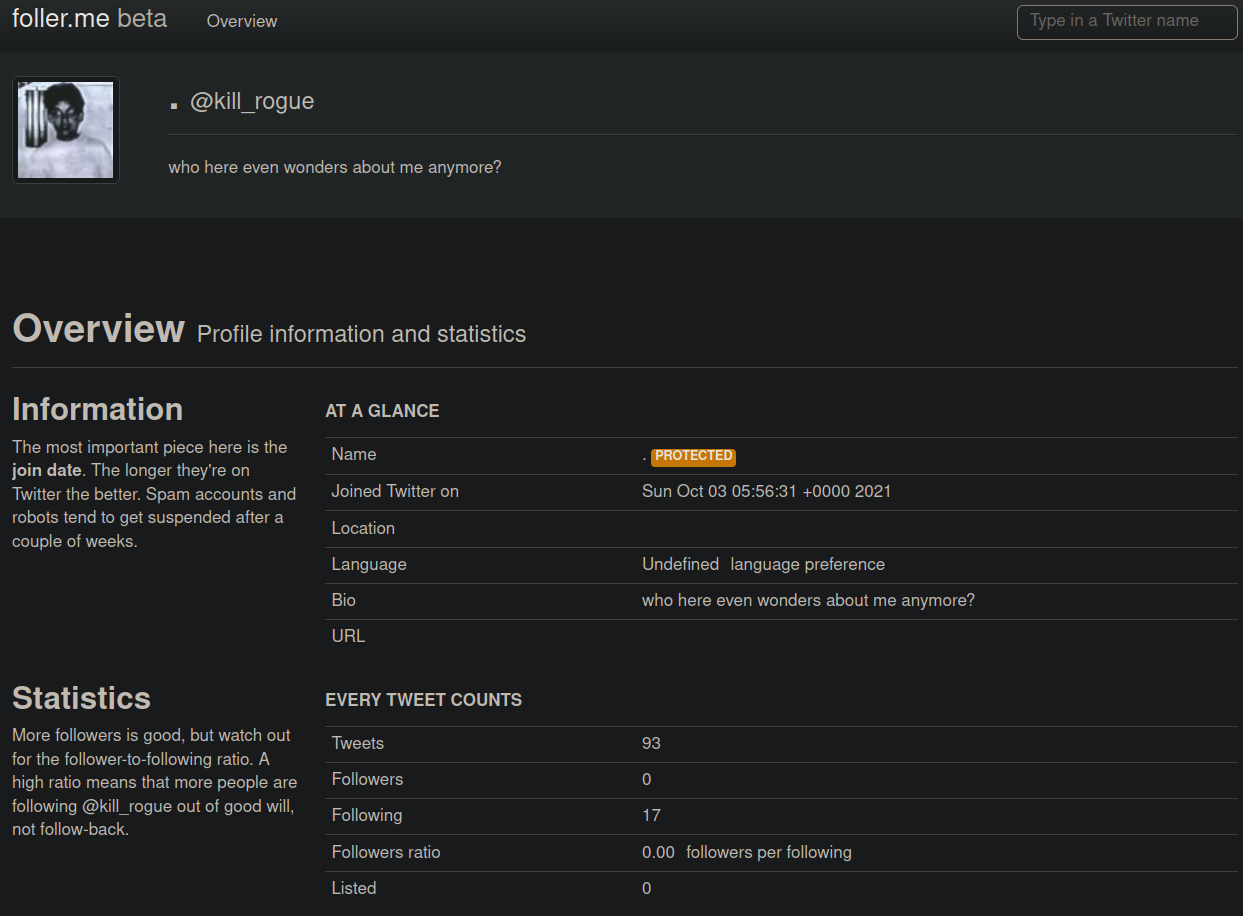Select the tweet count 93
Screen dimensions: 1243x916
(x=651, y=743)
